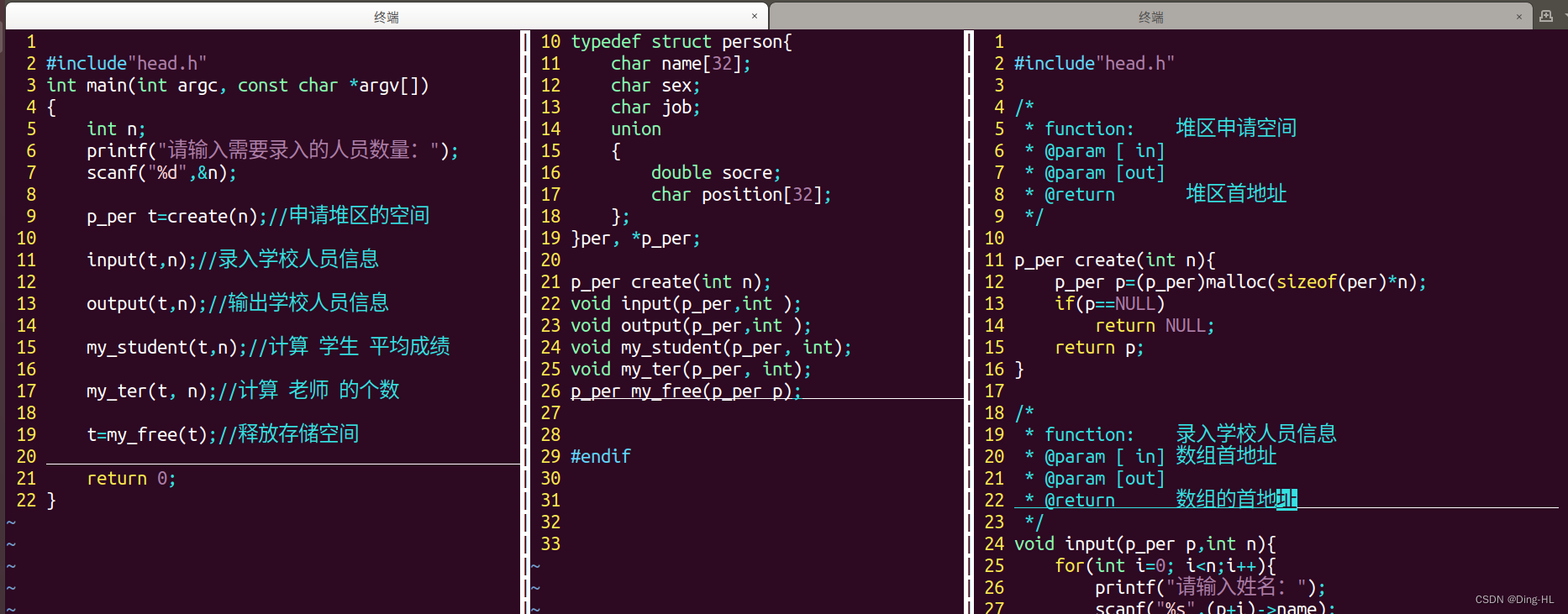Click the void my_ter(p_per, int); prototype
The height and width of the screenshot is (614, 1568).
click(691, 369)
